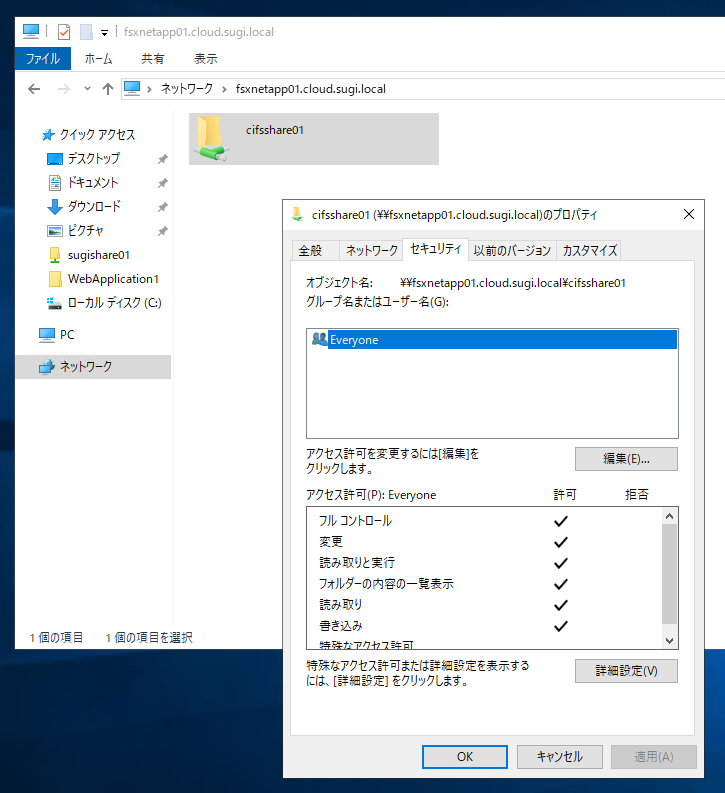This screenshot has height=793, width=725.
Task: Expand chevron after computer icon in address bar
Action: click(x=149, y=90)
